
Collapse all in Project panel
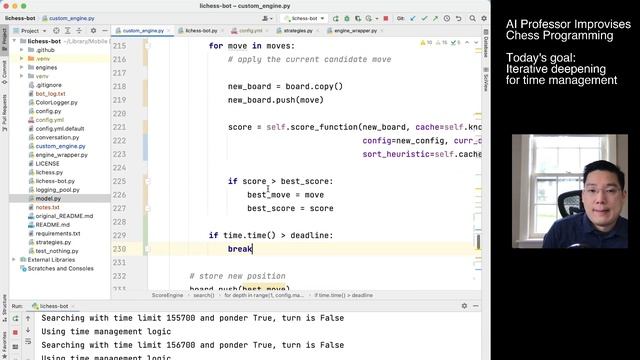79,31
